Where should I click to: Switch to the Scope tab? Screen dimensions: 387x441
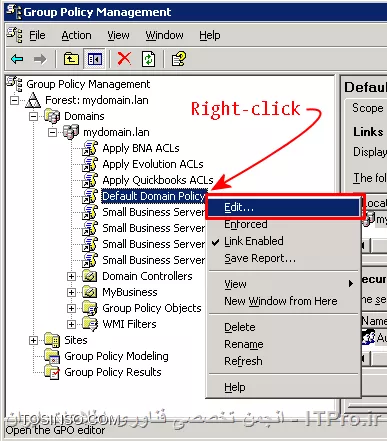(x=368, y=108)
